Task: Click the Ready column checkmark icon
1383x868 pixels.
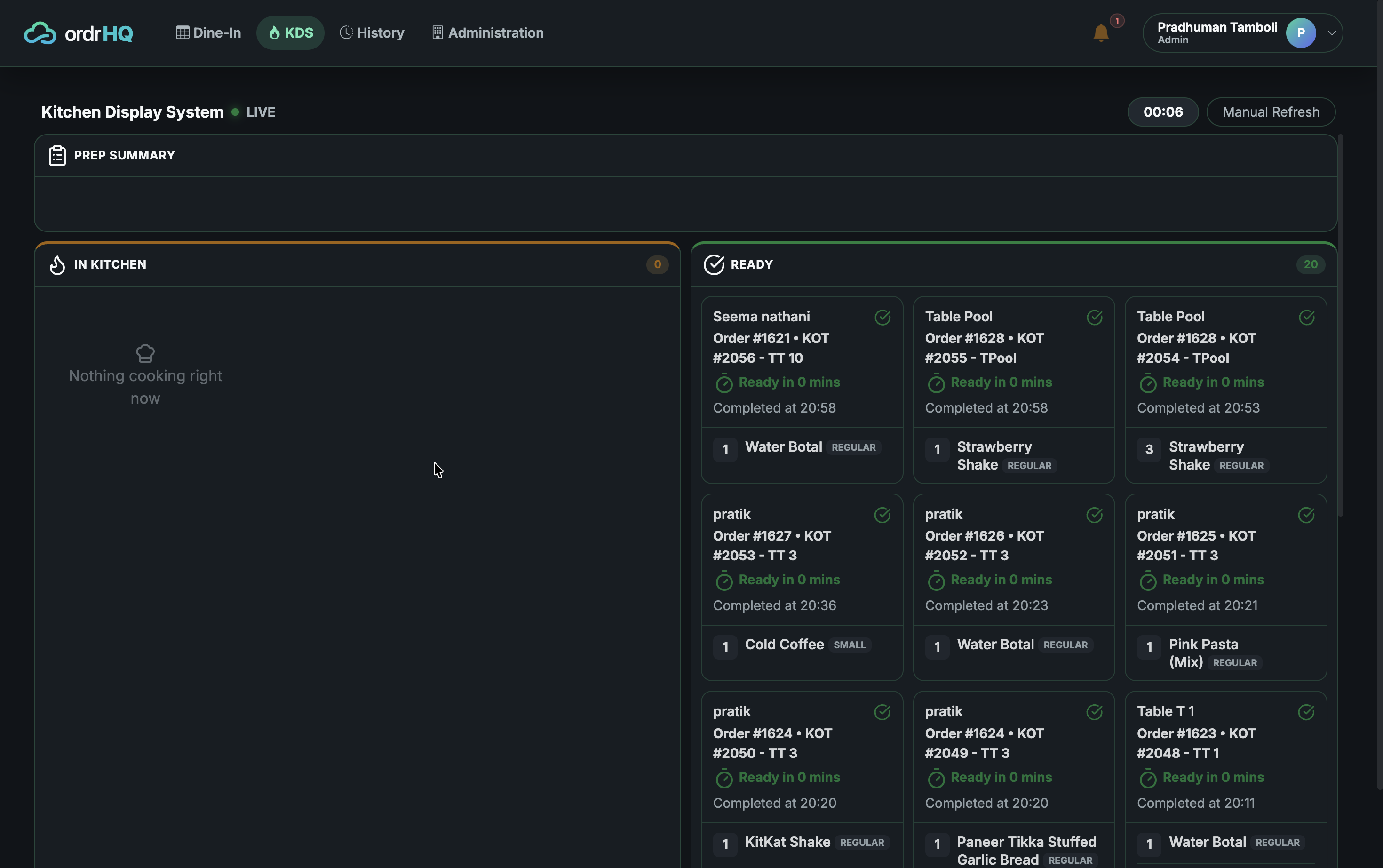Action: tap(714, 265)
